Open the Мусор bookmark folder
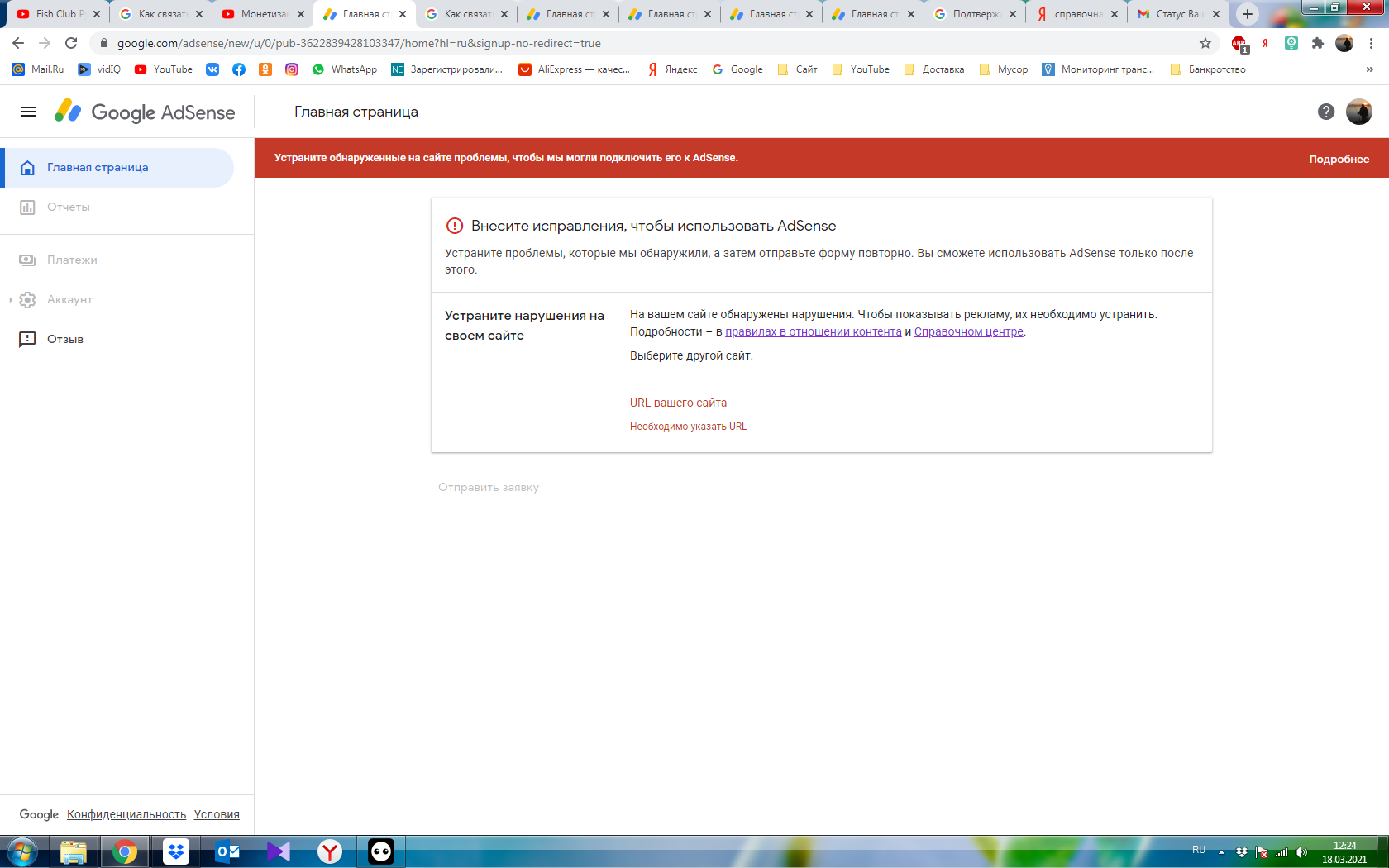1389x868 pixels. [1004, 69]
